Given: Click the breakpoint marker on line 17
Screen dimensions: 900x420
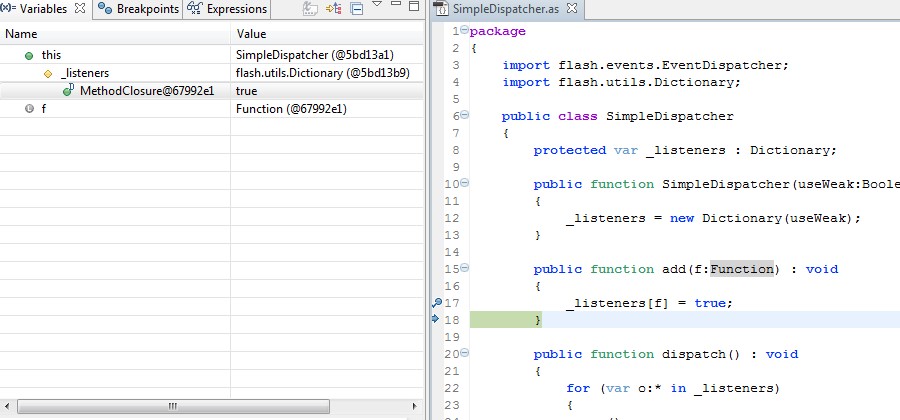Looking at the screenshot, I should pyautogui.click(x=436, y=302).
